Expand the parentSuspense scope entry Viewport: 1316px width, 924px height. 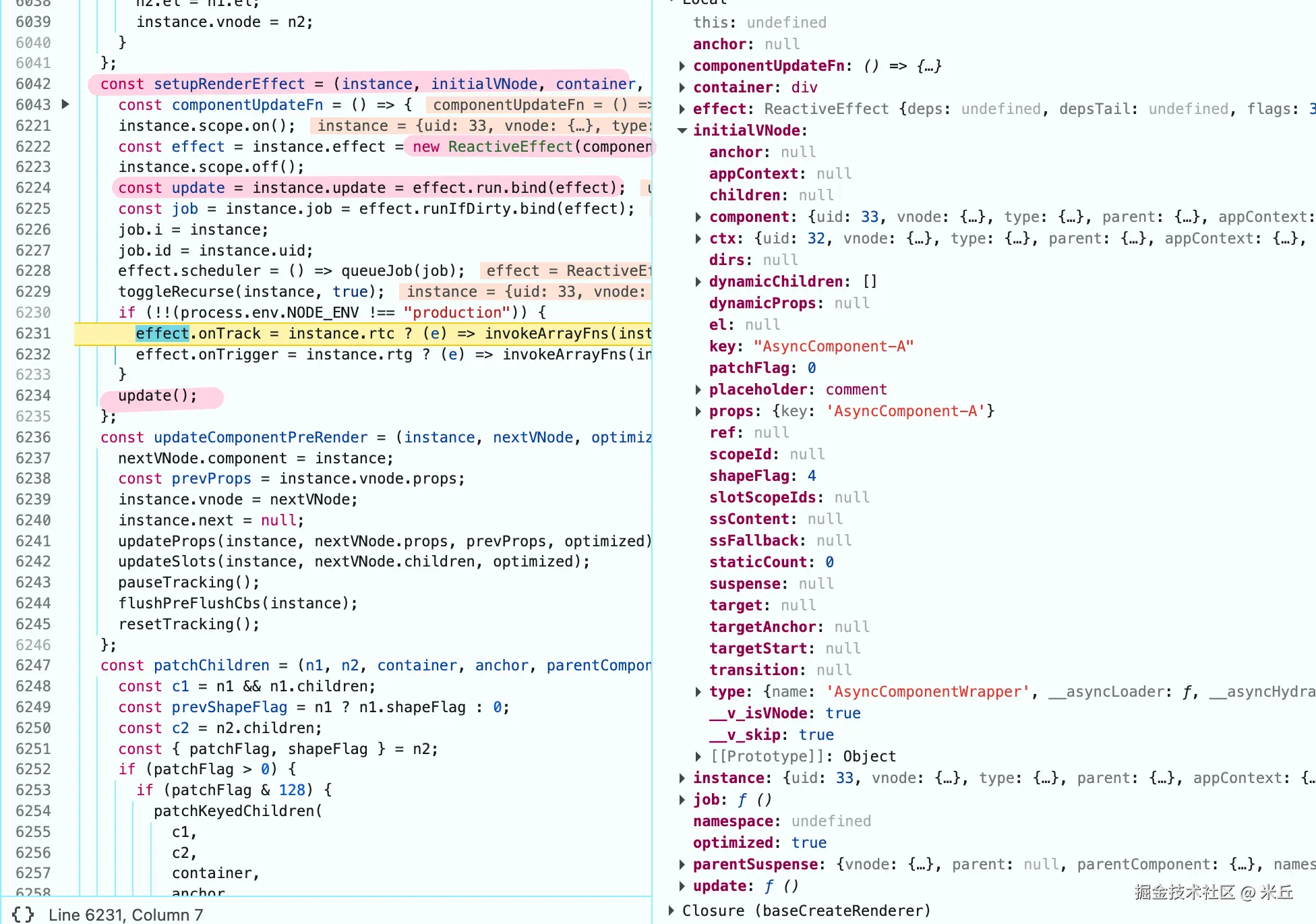(682, 865)
